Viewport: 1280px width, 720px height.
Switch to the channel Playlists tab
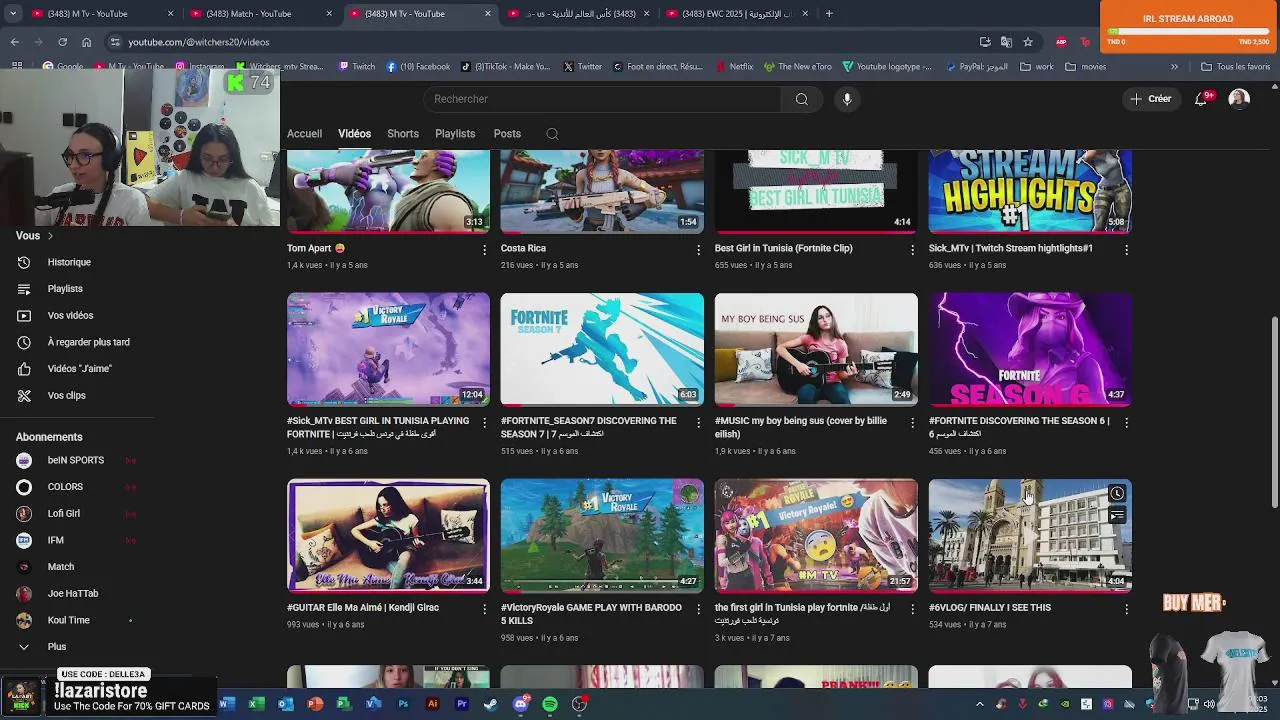pyautogui.click(x=455, y=134)
